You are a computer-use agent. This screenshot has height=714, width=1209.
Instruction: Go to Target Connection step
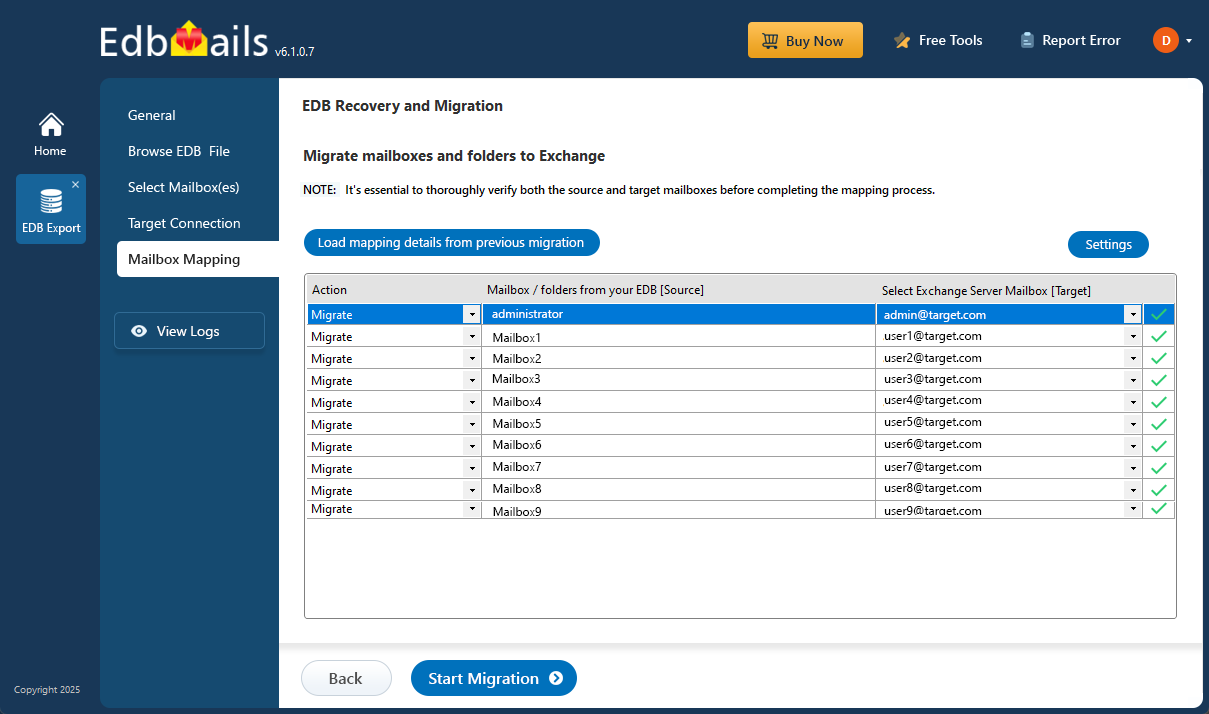(184, 223)
